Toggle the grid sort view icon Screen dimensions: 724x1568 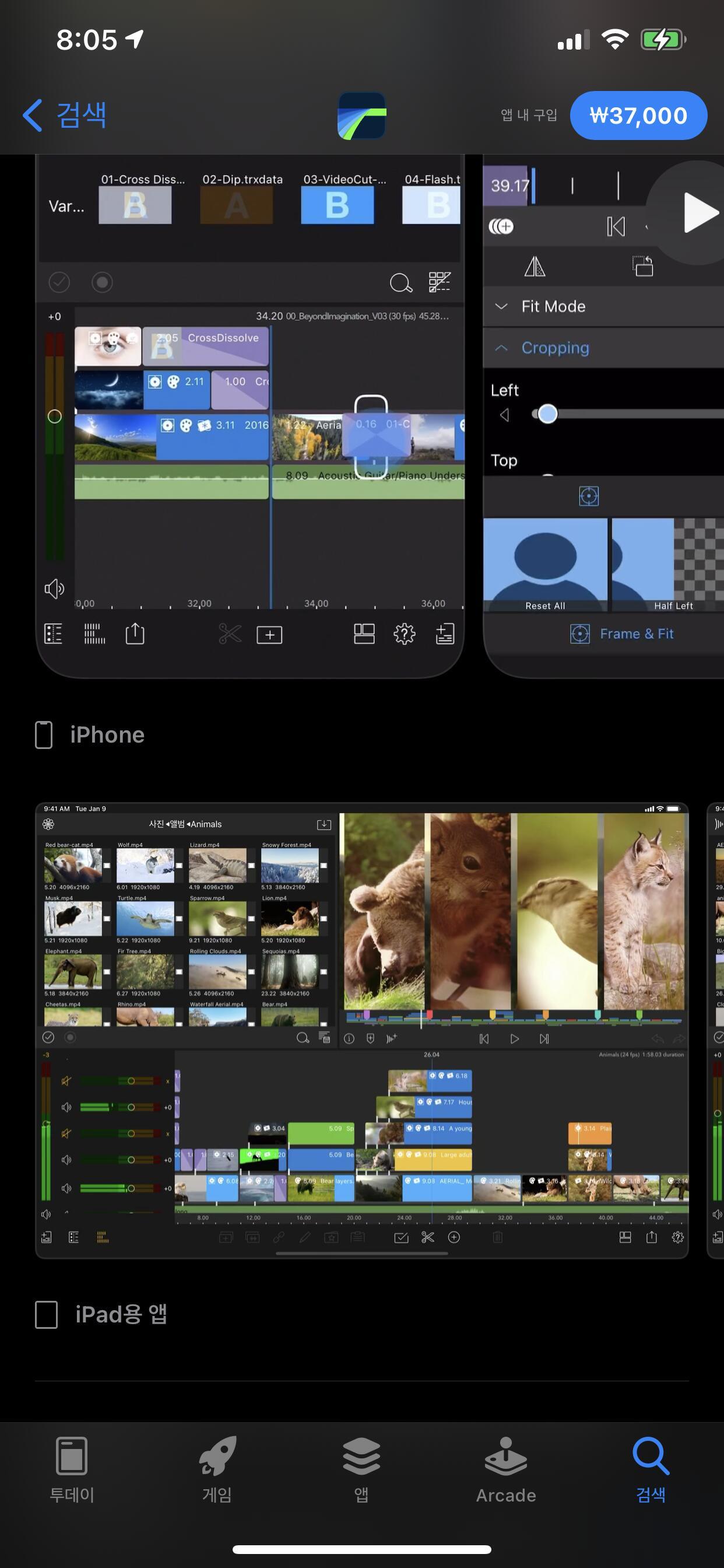440,282
